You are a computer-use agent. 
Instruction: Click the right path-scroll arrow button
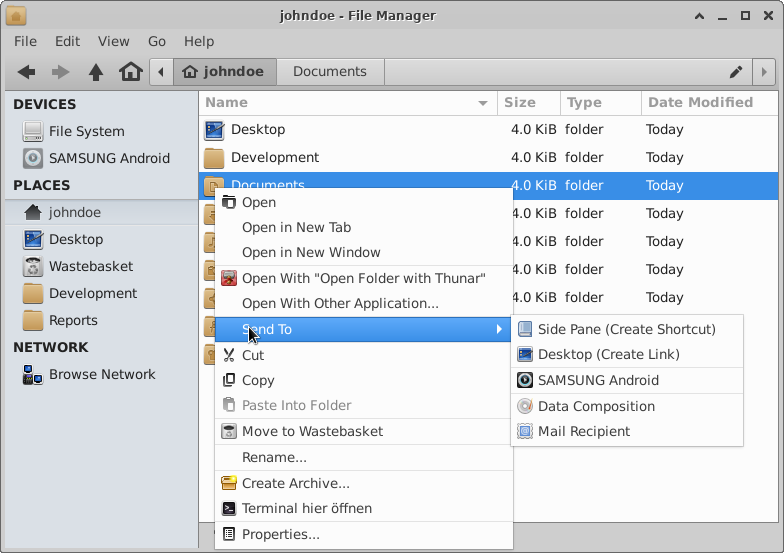(x=764, y=72)
